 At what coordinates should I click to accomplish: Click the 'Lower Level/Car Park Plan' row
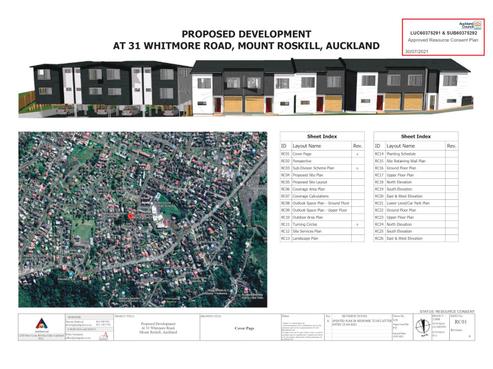pyautogui.click(x=416, y=203)
